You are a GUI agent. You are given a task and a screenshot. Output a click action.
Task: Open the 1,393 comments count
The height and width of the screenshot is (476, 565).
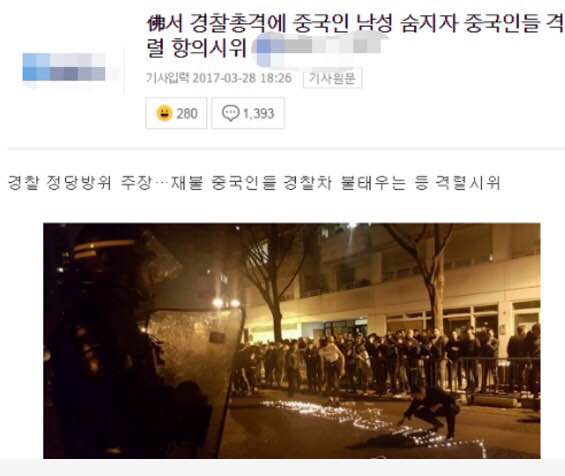(x=259, y=114)
